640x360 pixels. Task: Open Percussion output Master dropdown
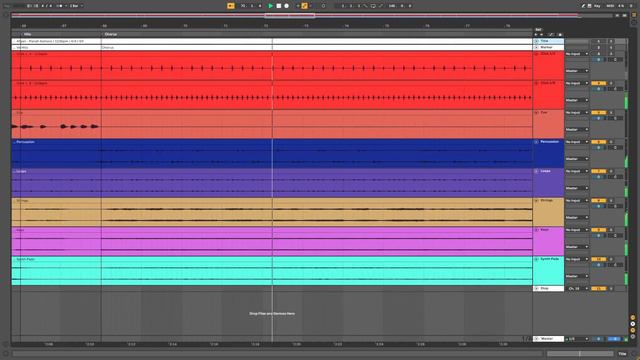[x=577, y=159]
